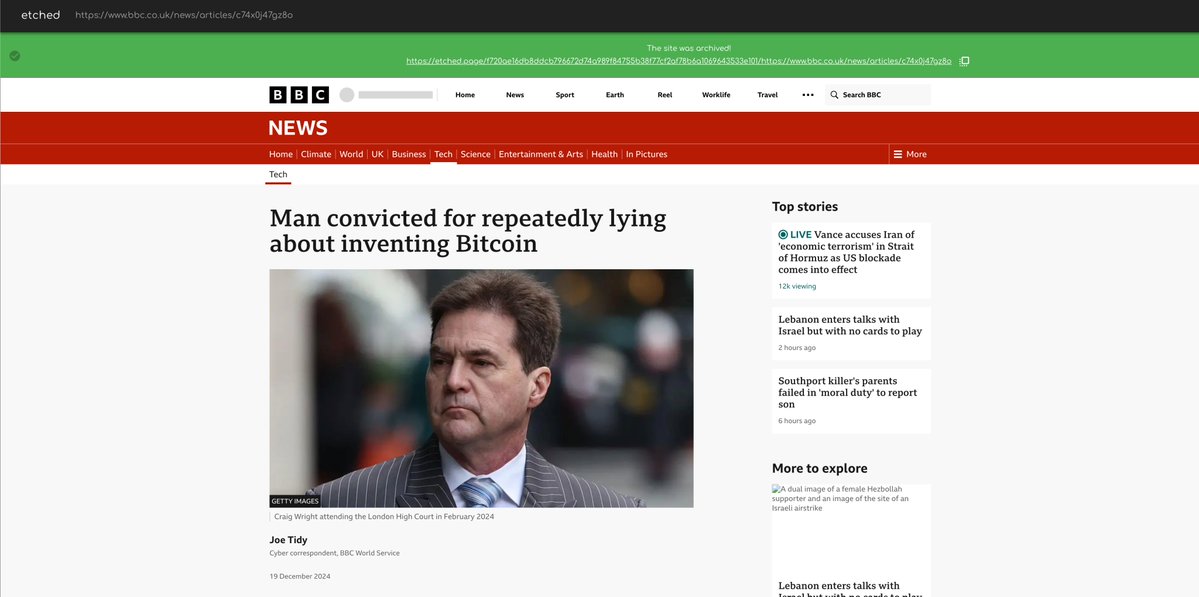This screenshot has height=597, width=1199.
Task: Click the BBC logo
Action: tap(299, 95)
